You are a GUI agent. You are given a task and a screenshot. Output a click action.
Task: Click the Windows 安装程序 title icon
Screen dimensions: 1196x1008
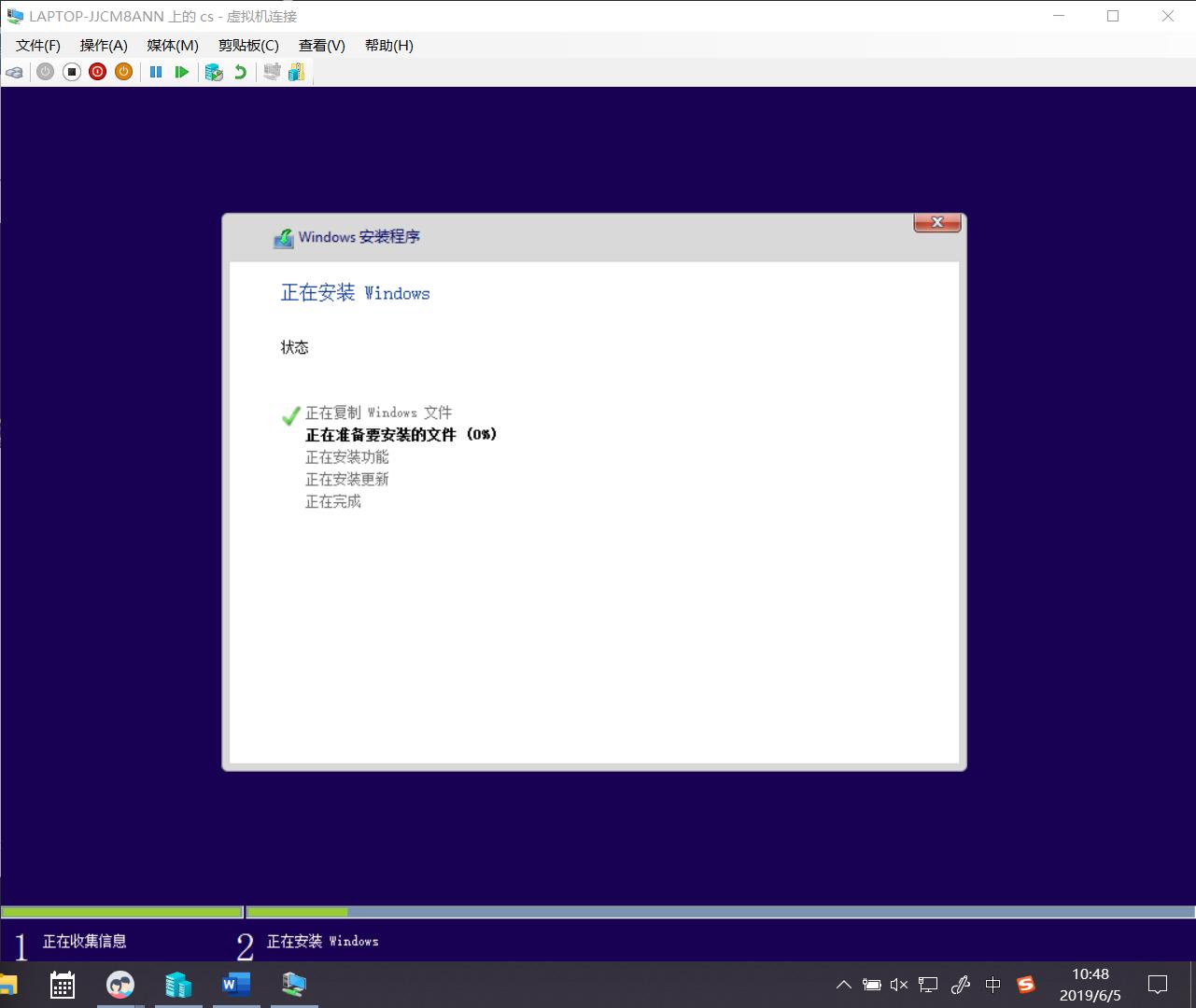click(x=283, y=238)
